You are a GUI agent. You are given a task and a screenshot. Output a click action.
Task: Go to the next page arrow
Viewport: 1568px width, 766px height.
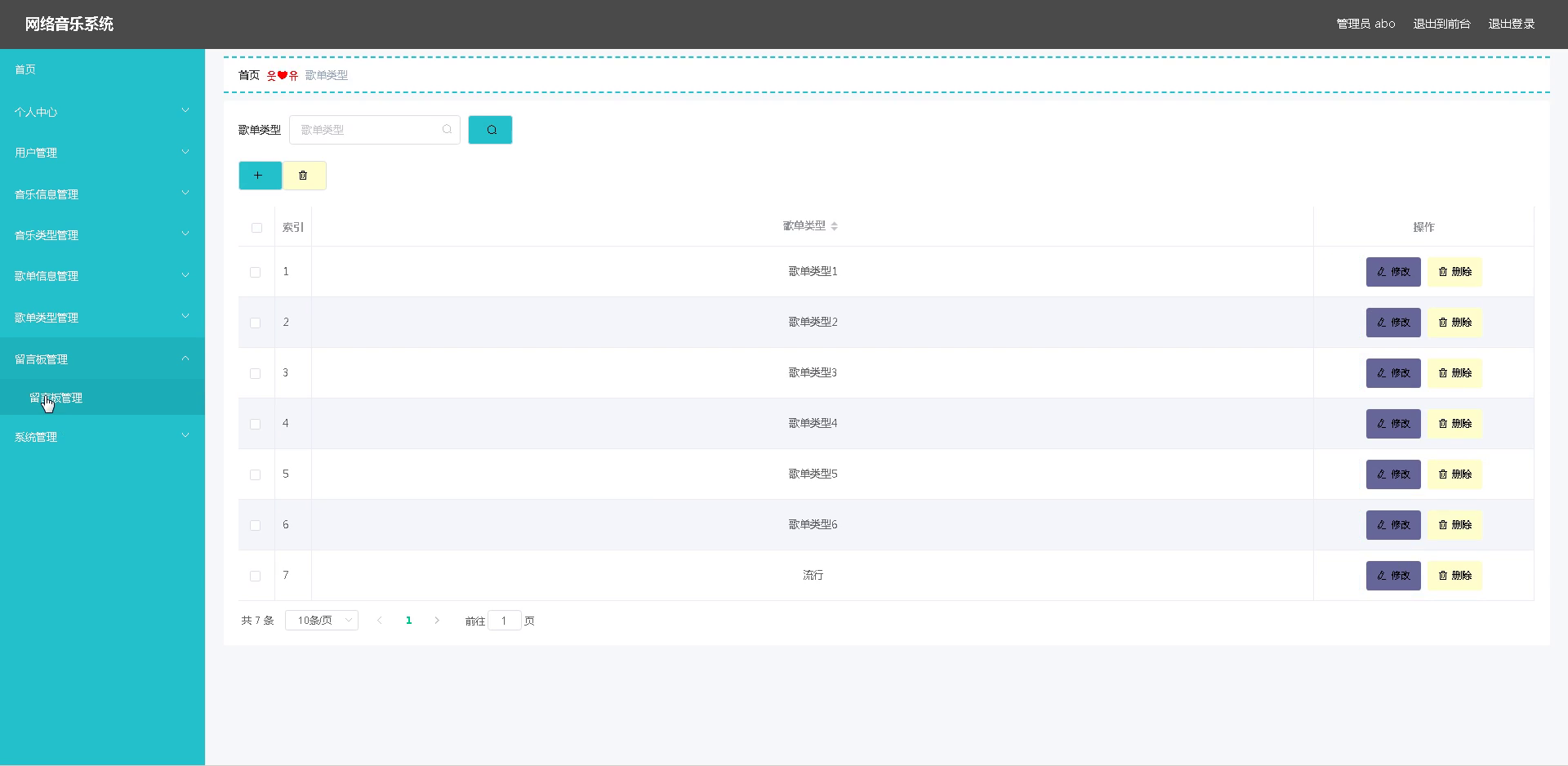(437, 621)
